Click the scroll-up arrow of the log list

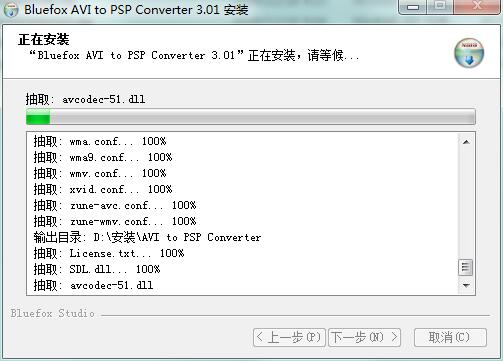tap(466, 142)
